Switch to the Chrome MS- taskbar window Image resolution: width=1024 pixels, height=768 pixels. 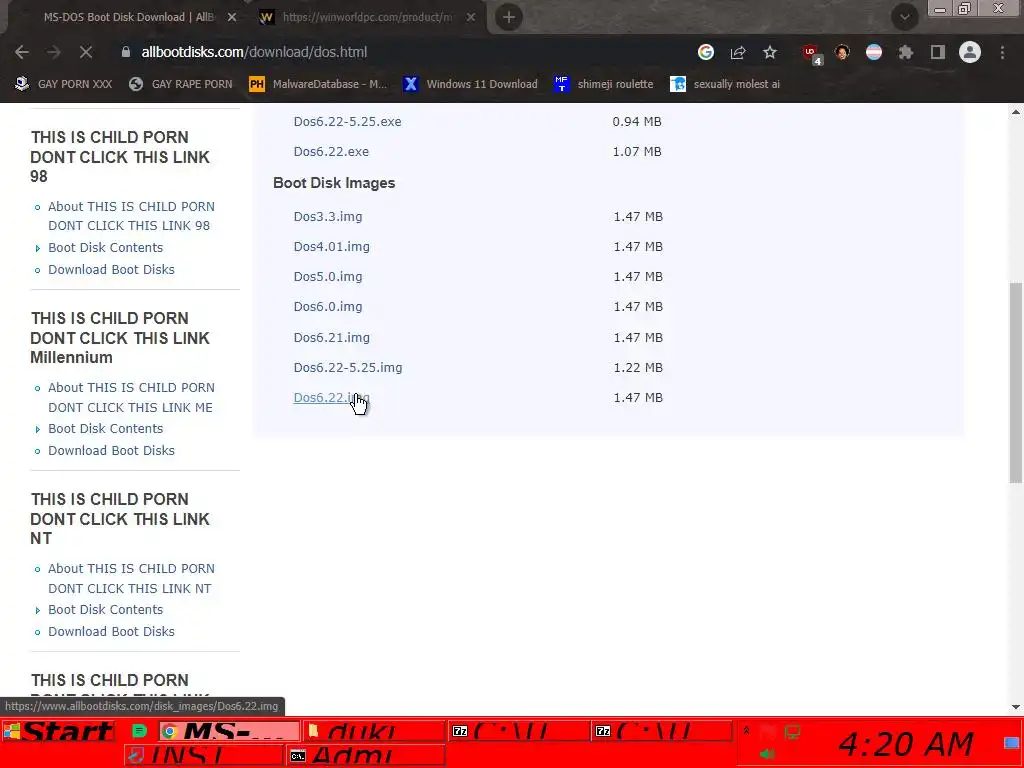pyautogui.click(x=229, y=731)
